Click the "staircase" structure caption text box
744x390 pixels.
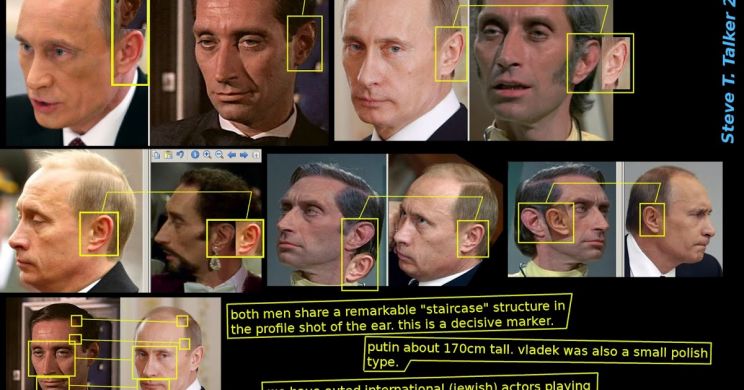[x=399, y=316]
